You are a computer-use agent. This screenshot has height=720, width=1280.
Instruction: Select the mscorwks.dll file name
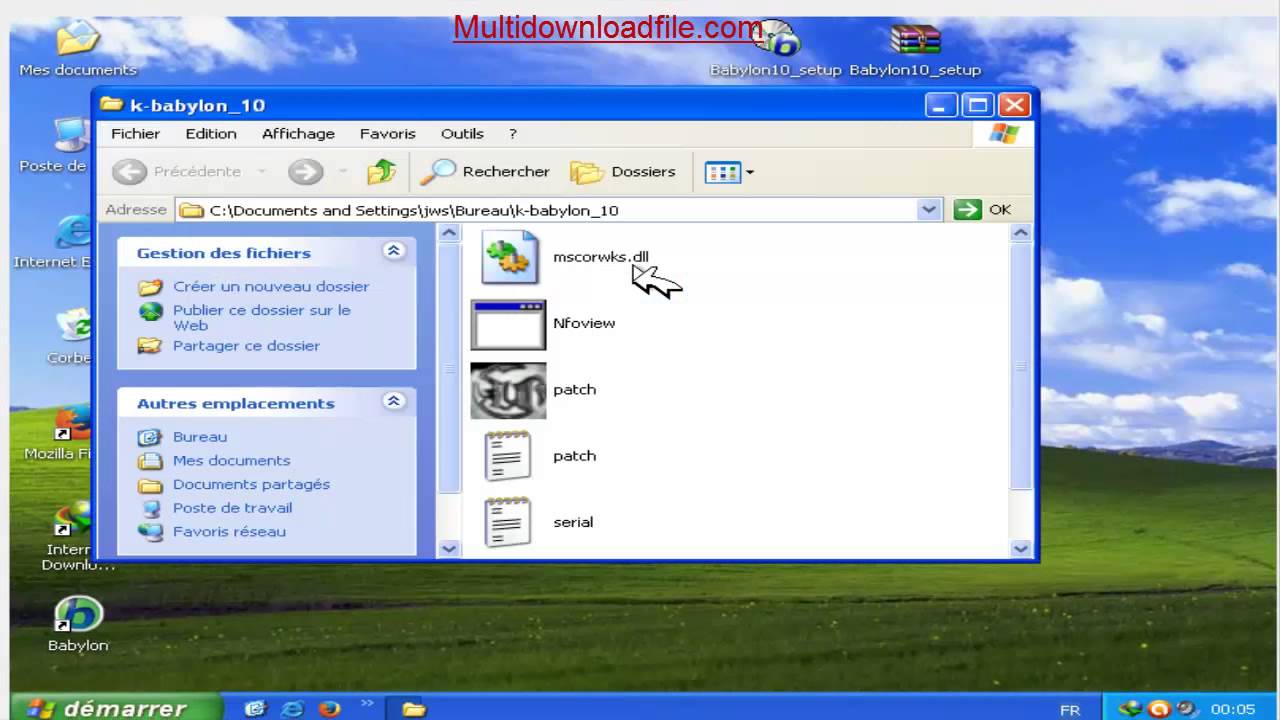coord(601,257)
